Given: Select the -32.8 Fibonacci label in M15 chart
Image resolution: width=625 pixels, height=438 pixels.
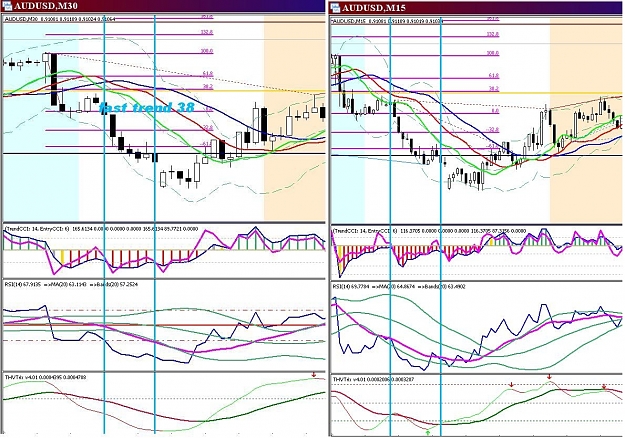Looking at the screenshot, I should [493, 130].
